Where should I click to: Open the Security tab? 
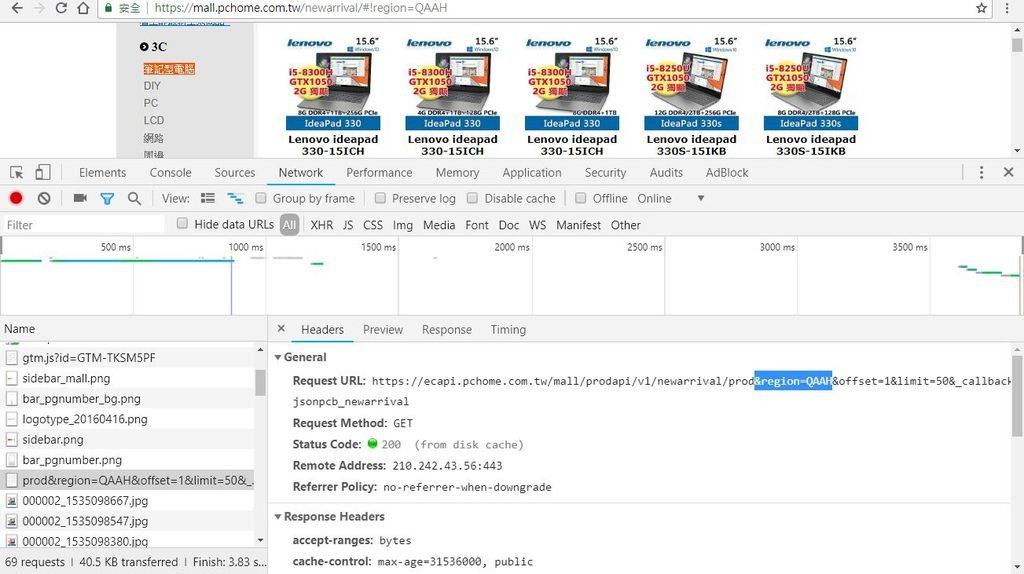point(605,172)
